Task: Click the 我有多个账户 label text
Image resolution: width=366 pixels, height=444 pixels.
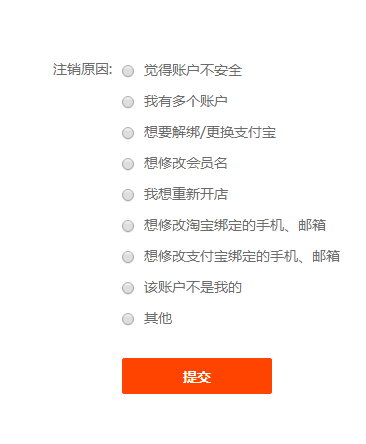Action: click(186, 101)
